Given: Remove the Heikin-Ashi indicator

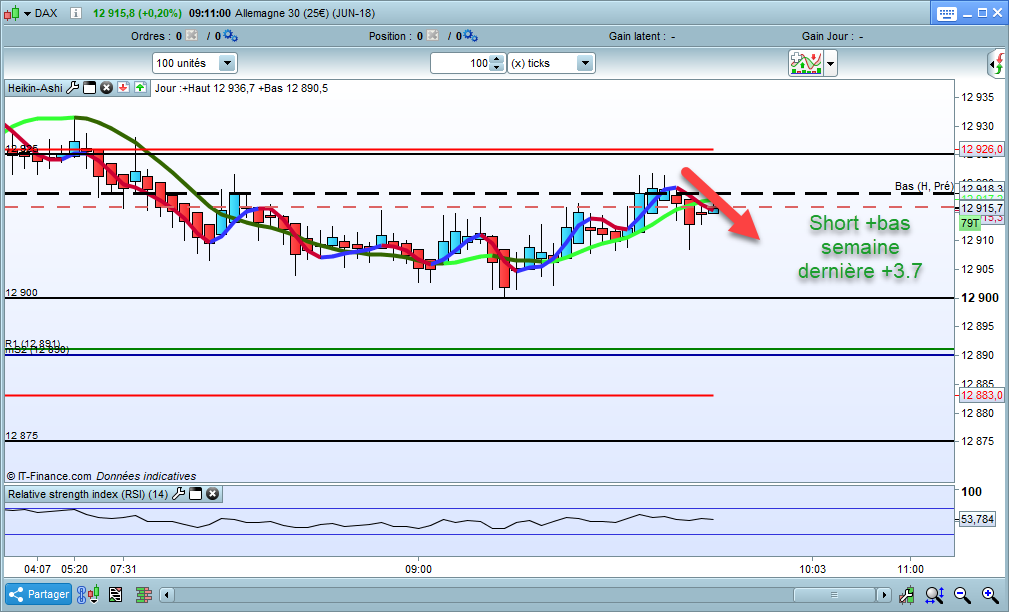Looking at the screenshot, I should (x=107, y=88).
